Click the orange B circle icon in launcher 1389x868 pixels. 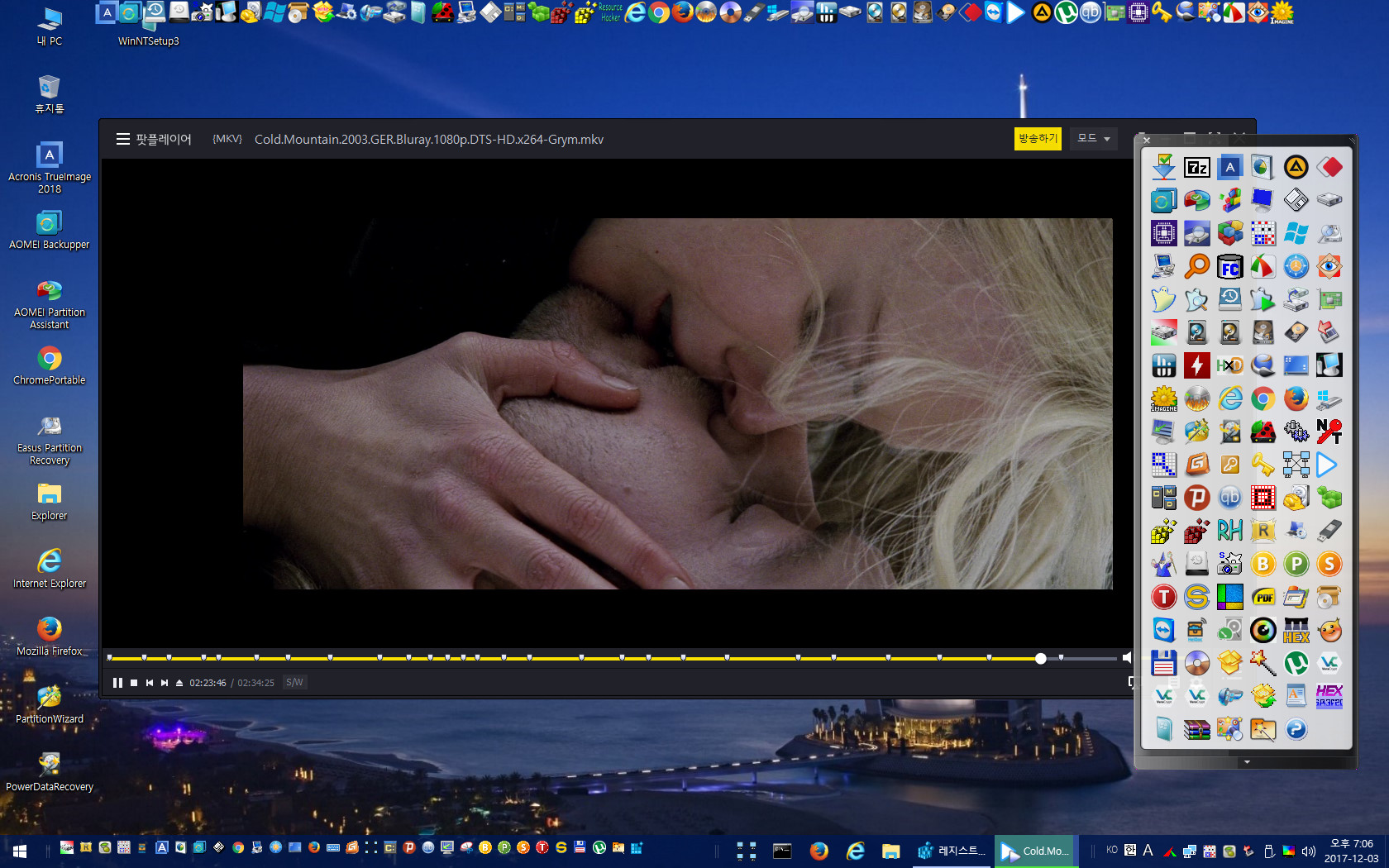coord(1263,564)
